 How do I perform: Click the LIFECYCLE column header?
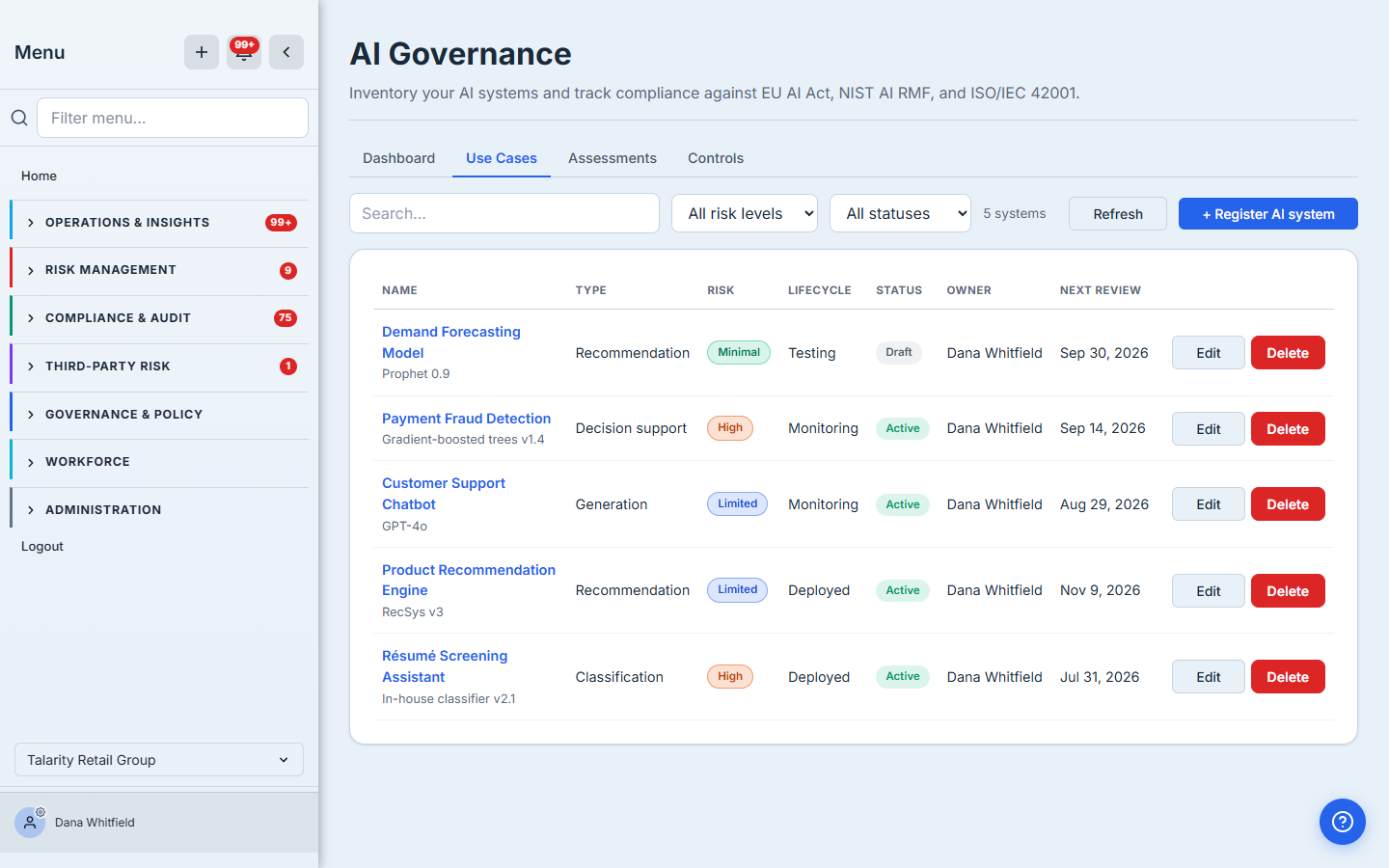(x=820, y=290)
